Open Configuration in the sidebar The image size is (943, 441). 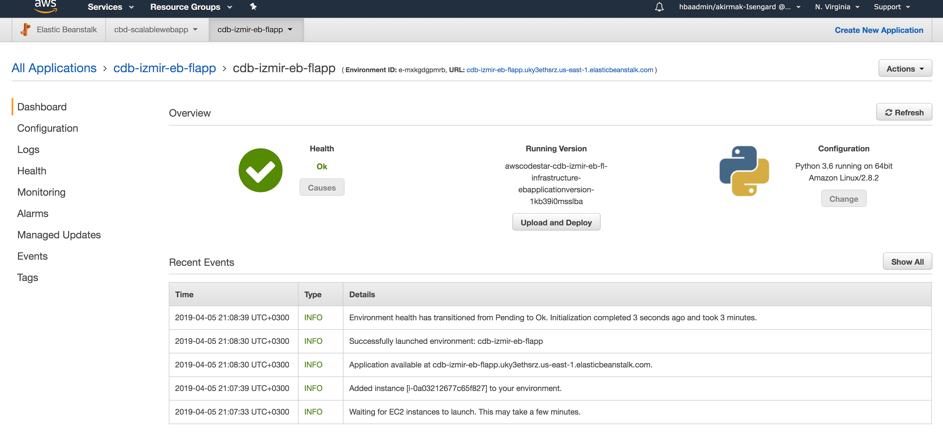(x=48, y=128)
